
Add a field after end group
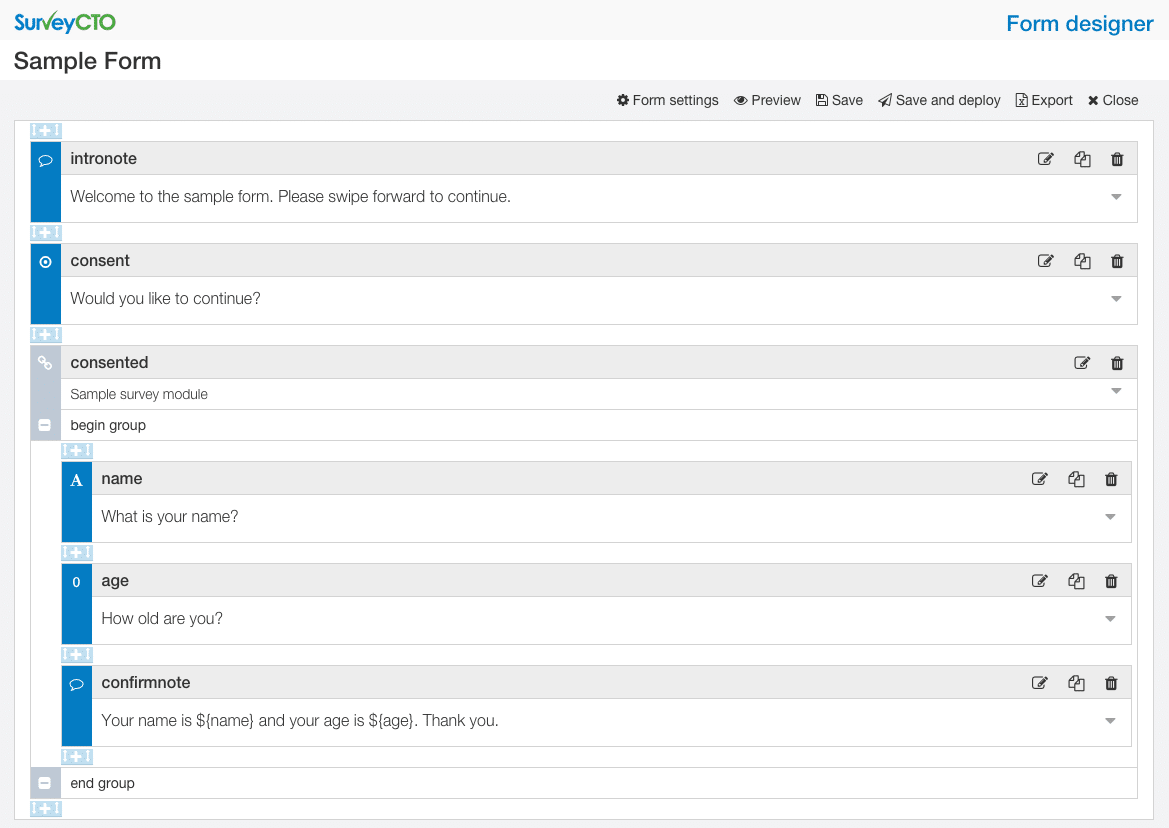coord(45,809)
